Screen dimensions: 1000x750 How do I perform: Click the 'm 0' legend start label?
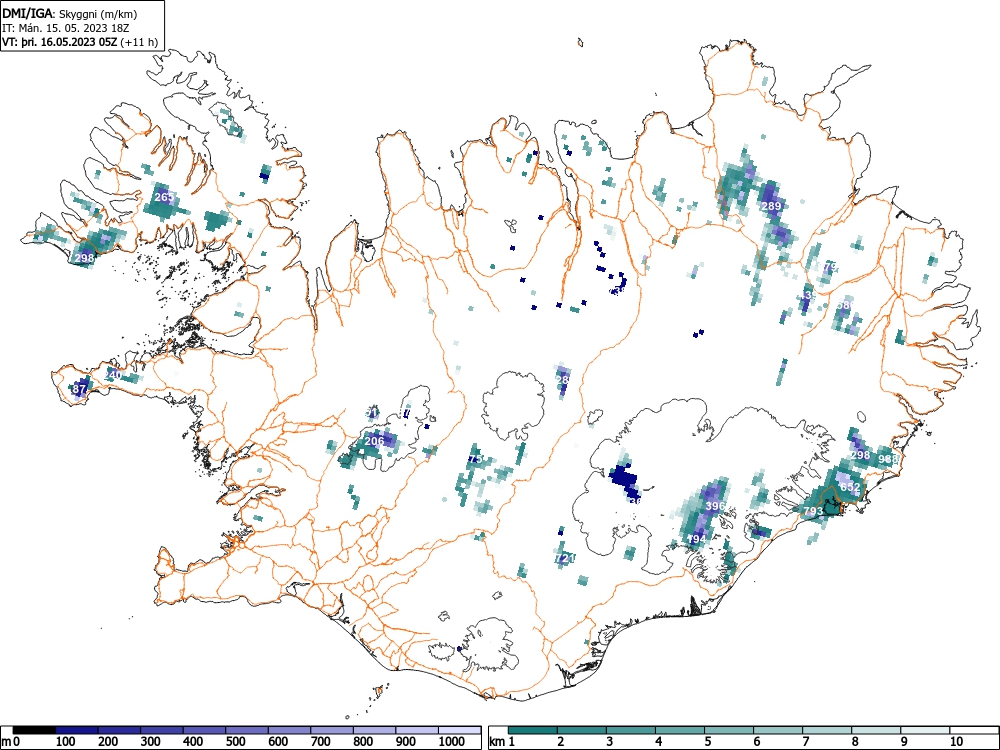click(x=10, y=742)
